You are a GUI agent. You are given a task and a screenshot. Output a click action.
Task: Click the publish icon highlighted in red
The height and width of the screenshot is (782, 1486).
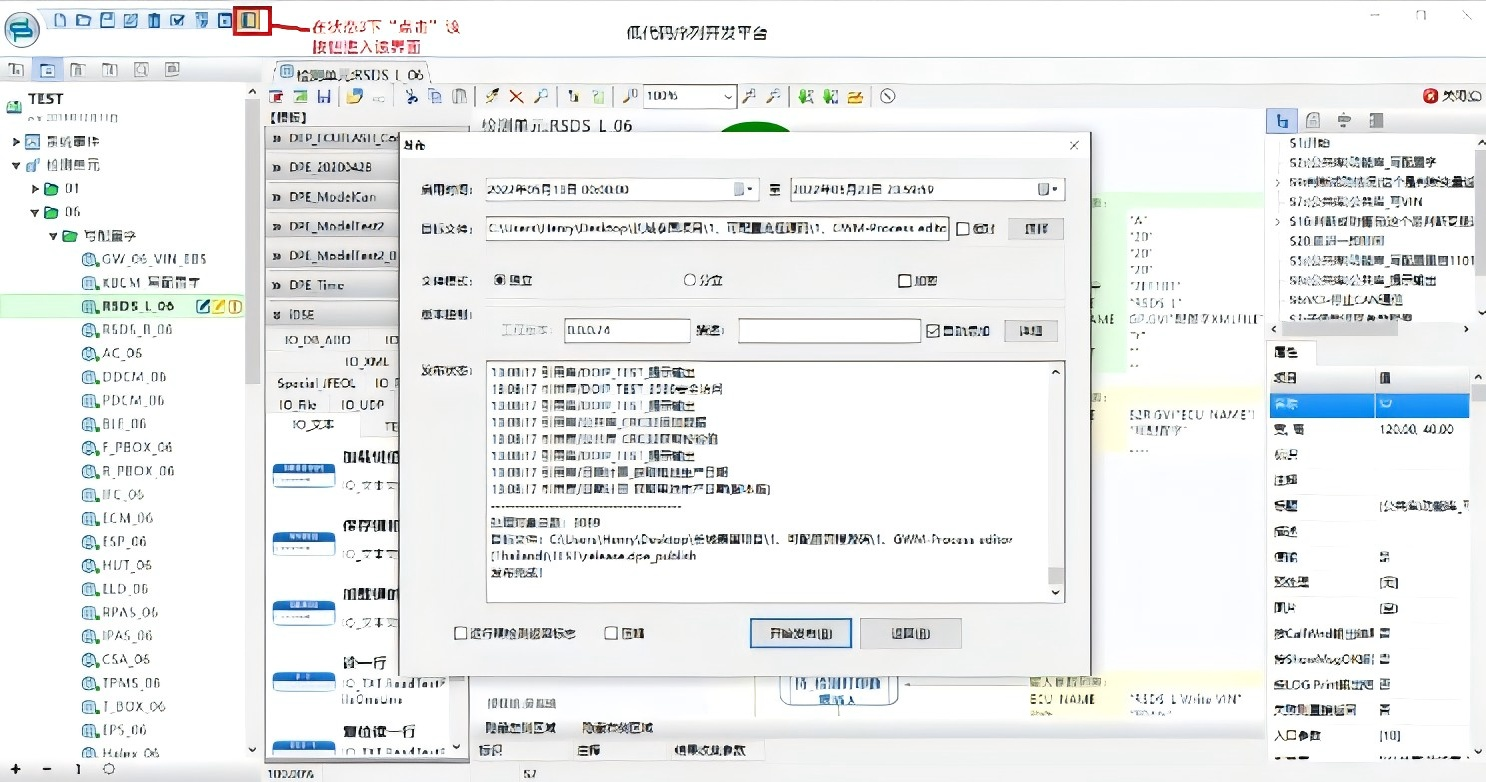251,20
